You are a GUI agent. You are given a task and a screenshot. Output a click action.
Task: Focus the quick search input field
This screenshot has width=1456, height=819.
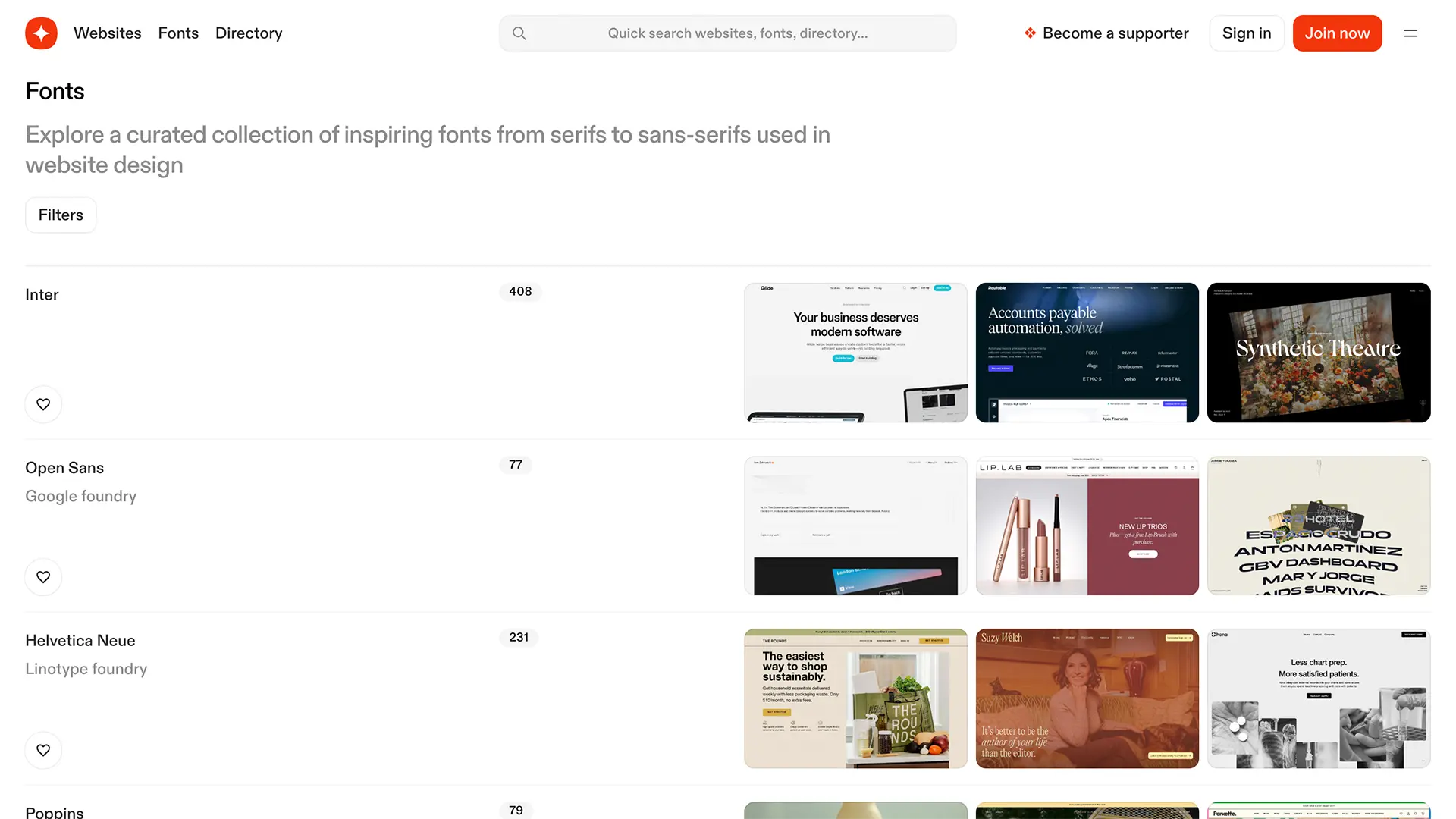point(737,33)
